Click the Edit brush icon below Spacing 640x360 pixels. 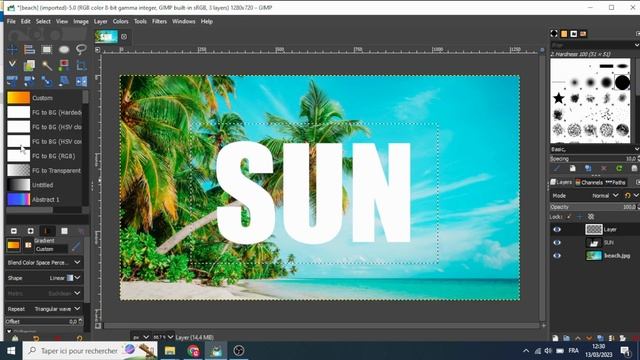pyautogui.click(x=557, y=168)
